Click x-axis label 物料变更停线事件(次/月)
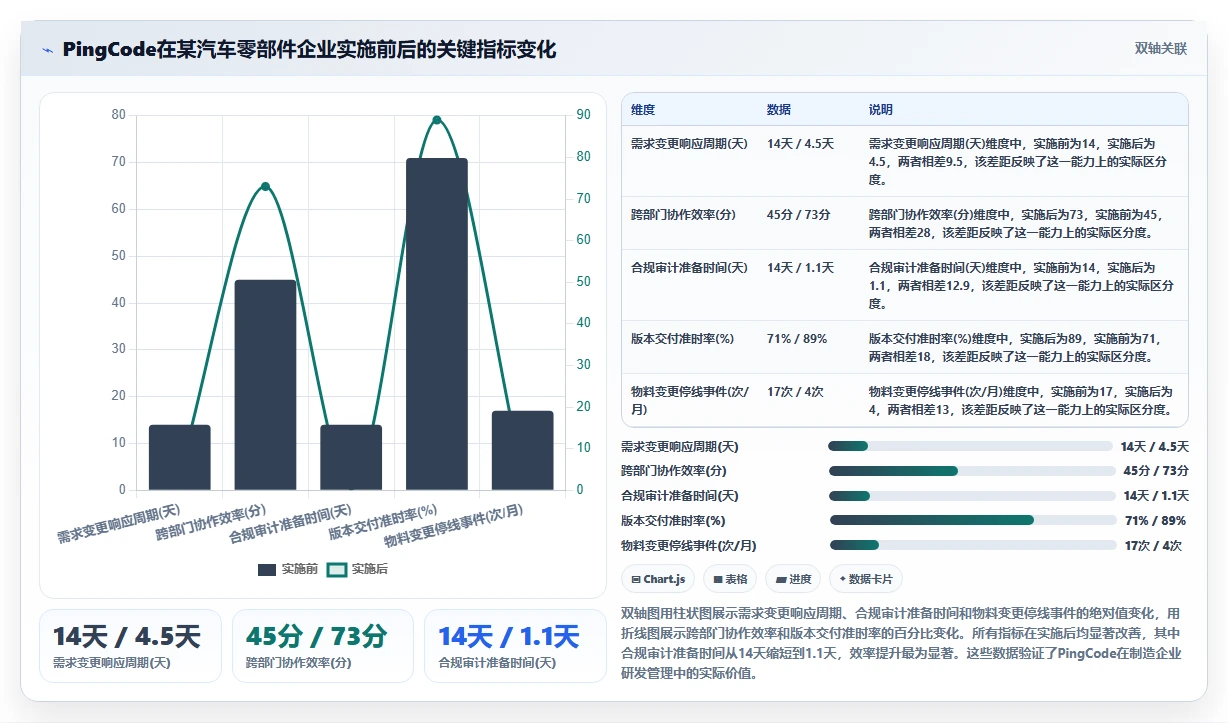This screenshot has width=1228, height=723. [453, 524]
